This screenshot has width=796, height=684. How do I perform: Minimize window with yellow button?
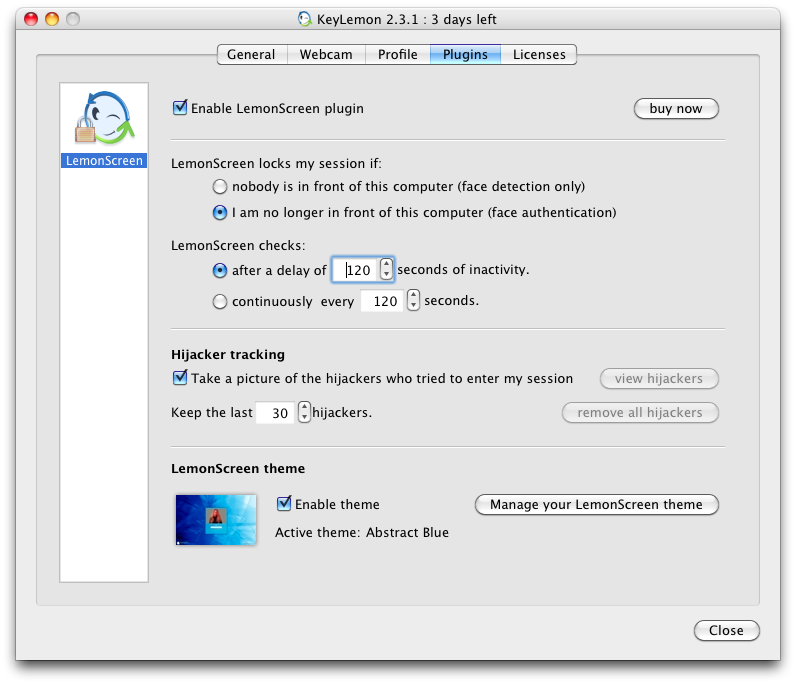tap(52, 19)
